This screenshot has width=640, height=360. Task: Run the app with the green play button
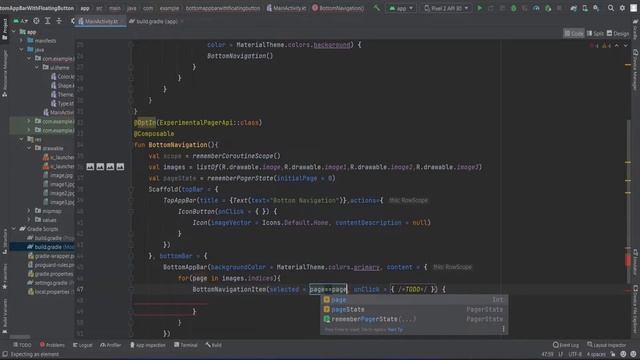pyautogui.click(x=480, y=8)
